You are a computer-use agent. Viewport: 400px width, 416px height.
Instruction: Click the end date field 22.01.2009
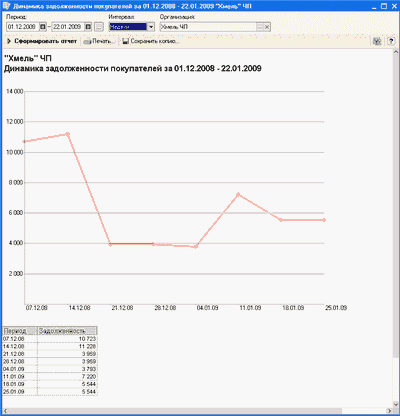point(68,27)
